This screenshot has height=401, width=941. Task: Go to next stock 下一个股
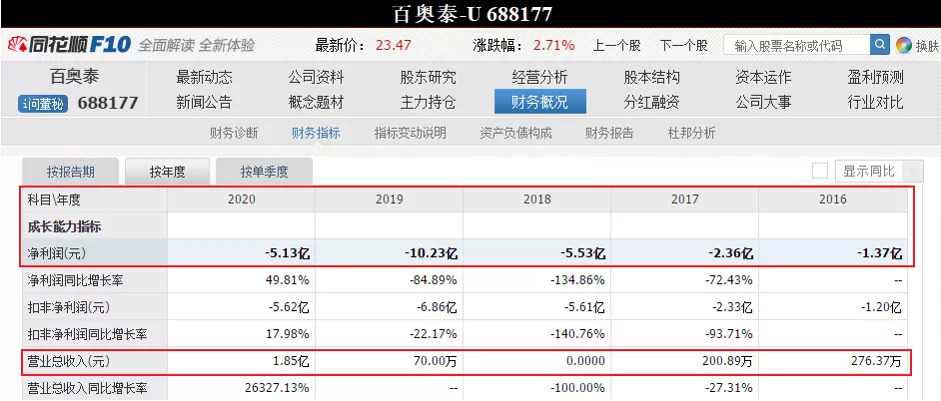(684, 45)
